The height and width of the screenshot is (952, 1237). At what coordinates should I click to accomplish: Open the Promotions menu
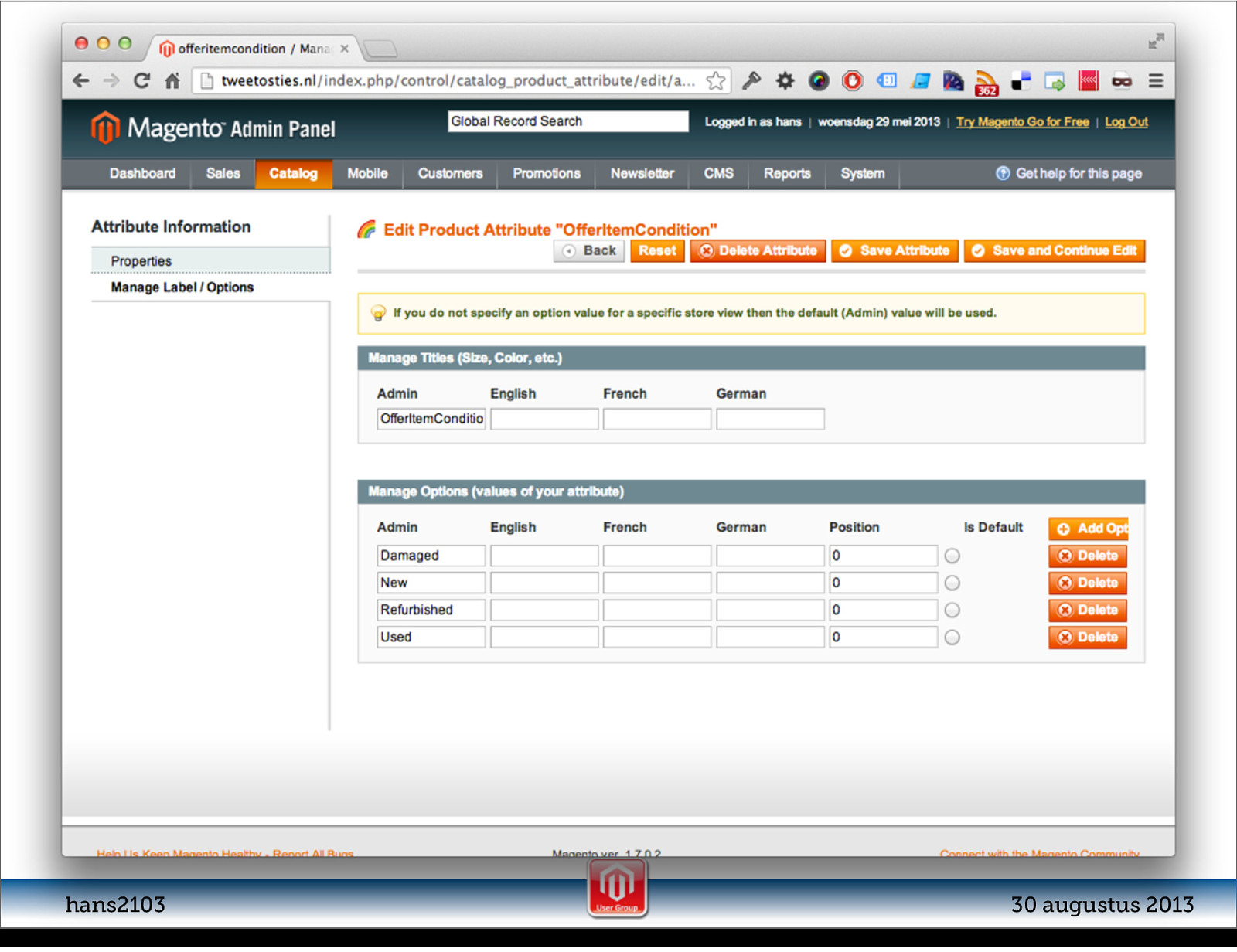pos(547,174)
